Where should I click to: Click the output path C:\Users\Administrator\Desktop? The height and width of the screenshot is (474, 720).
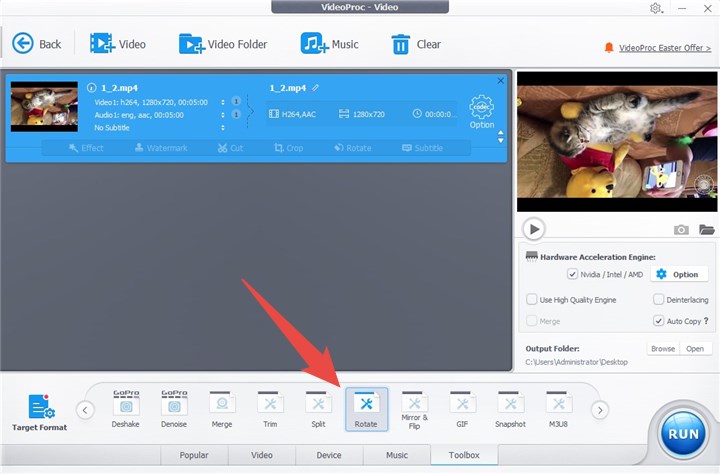576,362
